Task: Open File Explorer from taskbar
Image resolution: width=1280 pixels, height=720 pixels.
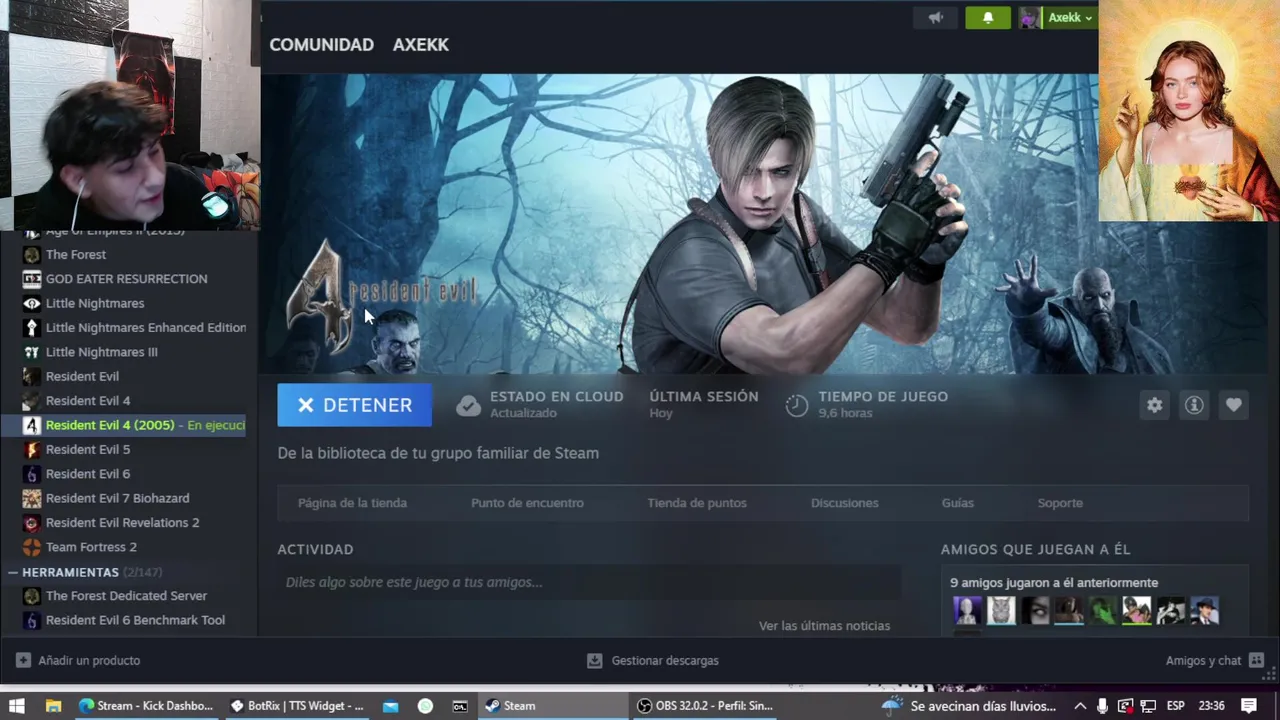Action: click(53, 706)
